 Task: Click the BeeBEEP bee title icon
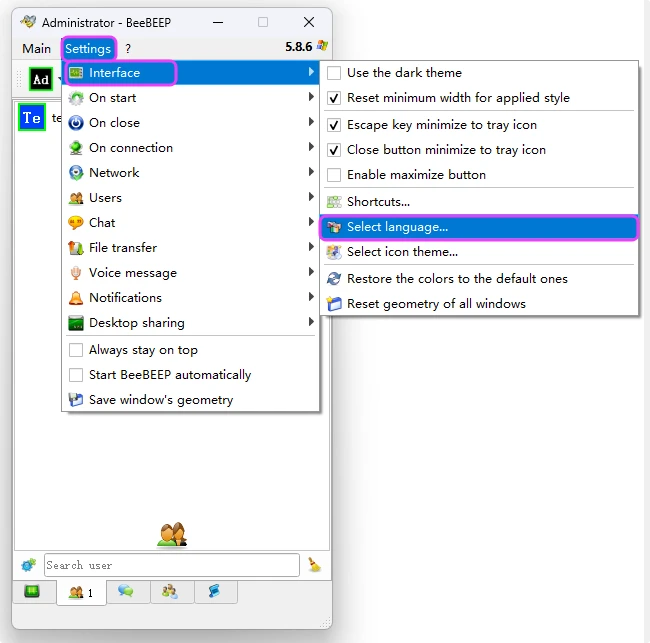(29, 22)
